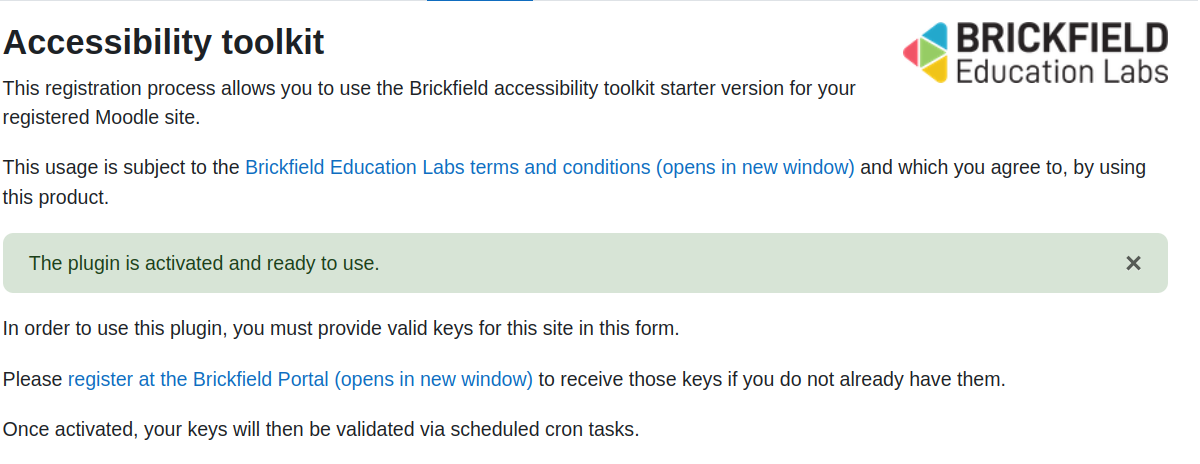Click the Brickfield colorful hexagon logo icon
1200x464 pixels.
[925, 52]
